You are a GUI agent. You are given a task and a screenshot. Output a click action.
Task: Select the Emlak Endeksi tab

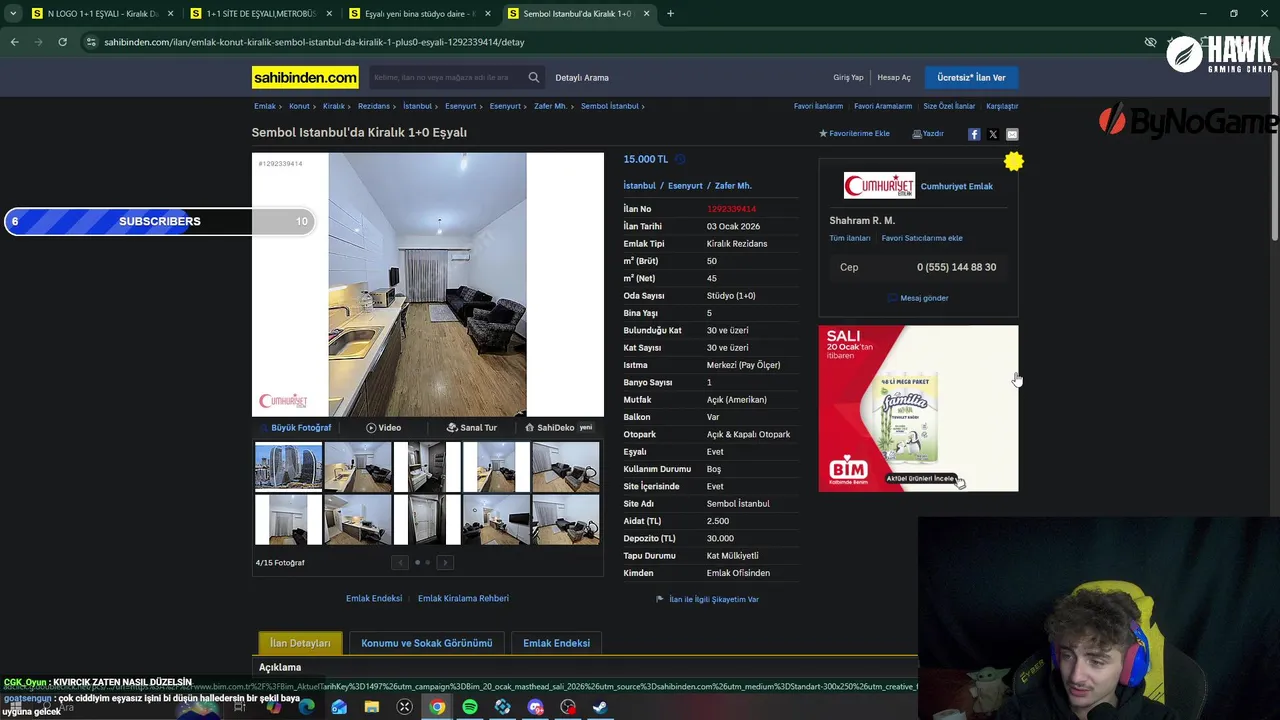pyautogui.click(x=556, y=643)
